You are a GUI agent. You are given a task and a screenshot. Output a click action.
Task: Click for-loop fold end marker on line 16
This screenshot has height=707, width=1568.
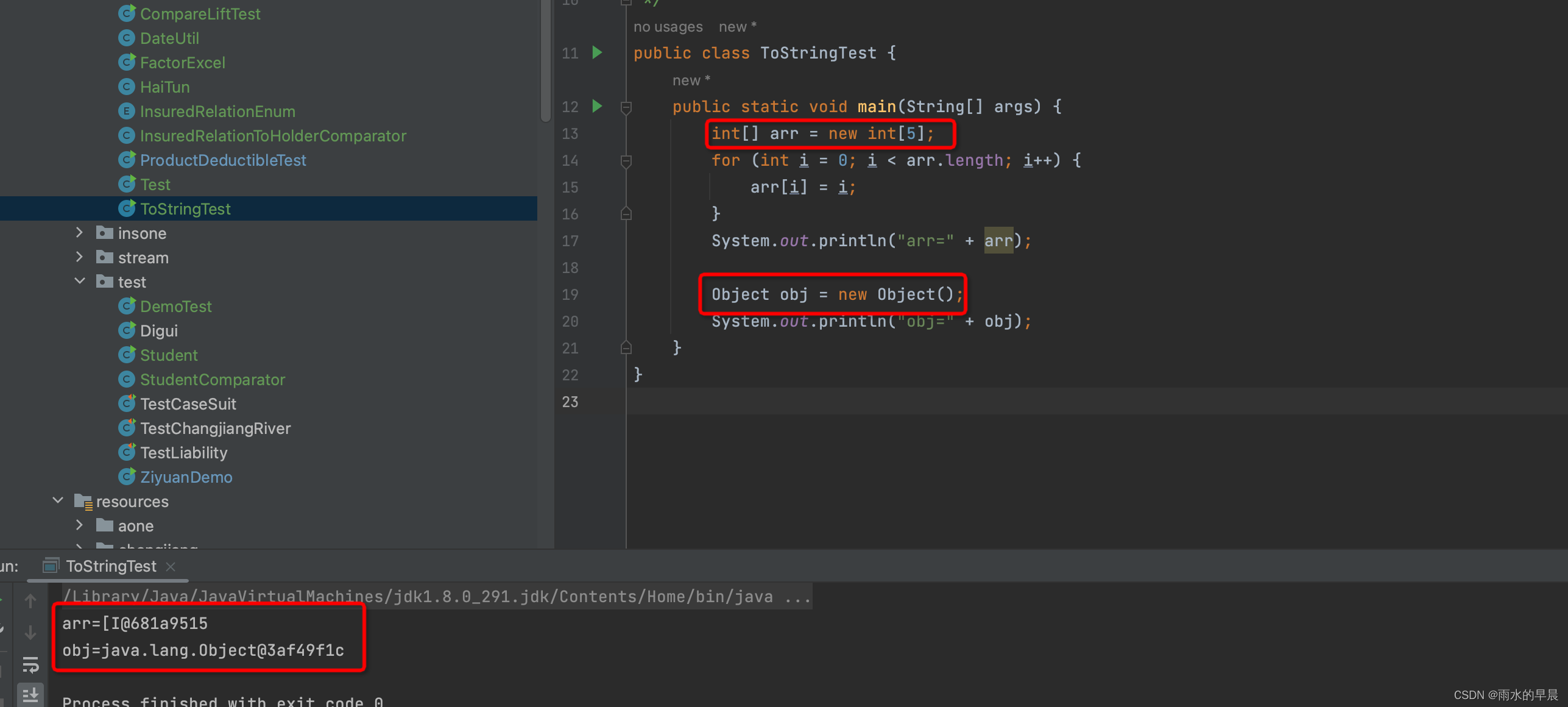[x=626, y=213]
